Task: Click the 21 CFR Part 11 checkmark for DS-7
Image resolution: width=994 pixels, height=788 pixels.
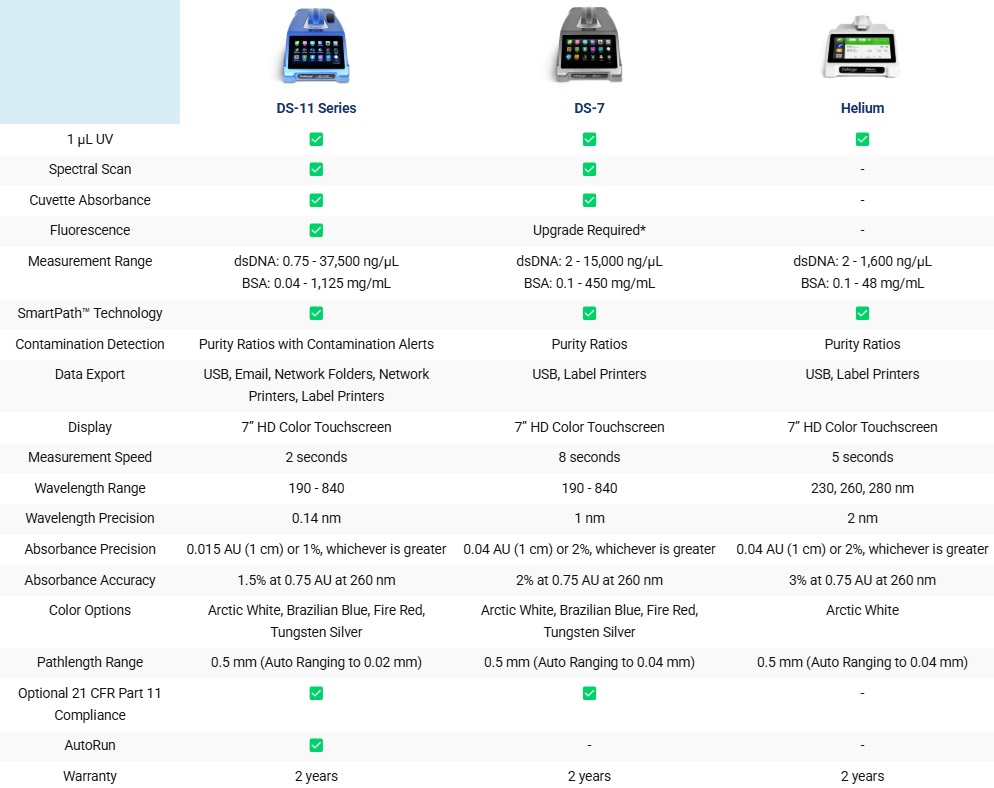Action: point(589,694)
